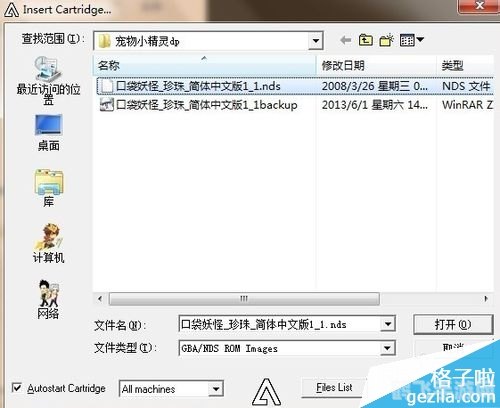Open Recent Places (最近访问的位置) in sidebar
The width and height of the screenshot is (500, 408).
[x=48, y=80]
